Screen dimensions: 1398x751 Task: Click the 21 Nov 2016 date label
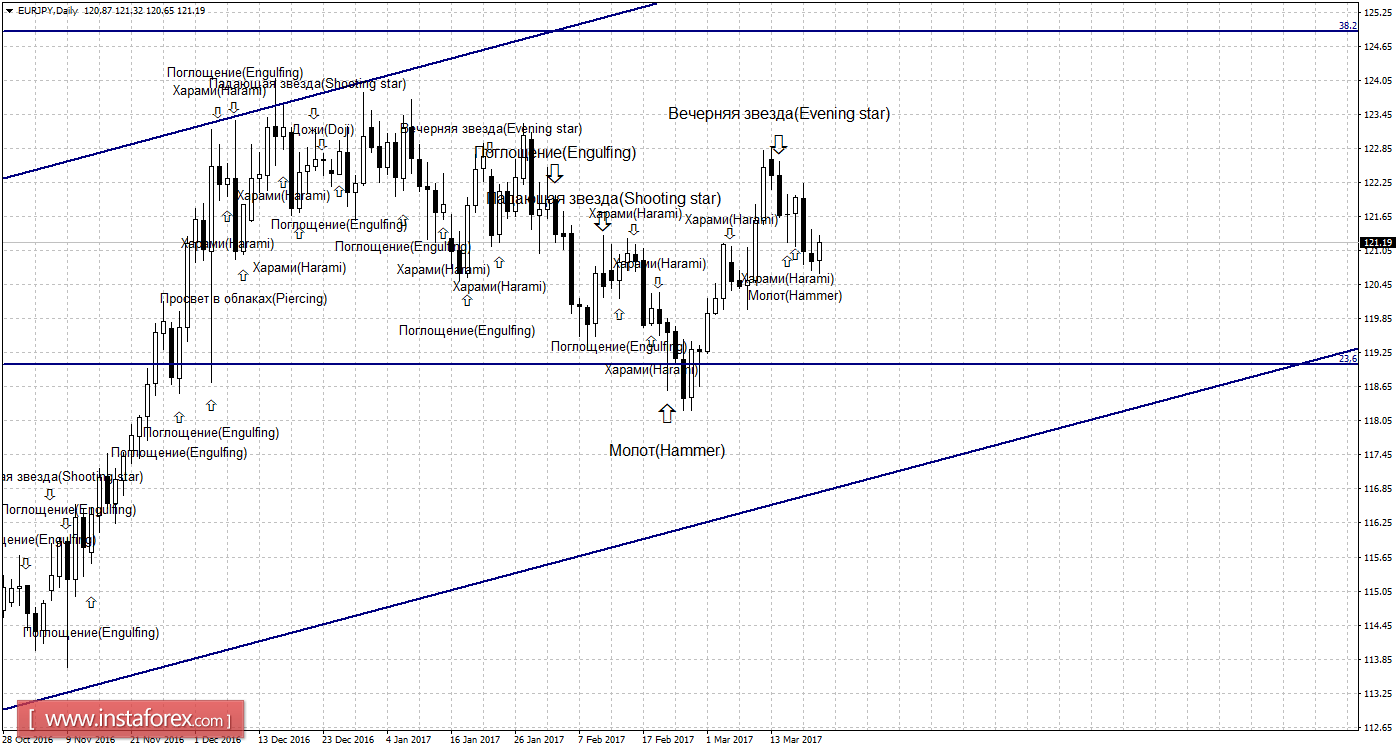coord(156,740)
